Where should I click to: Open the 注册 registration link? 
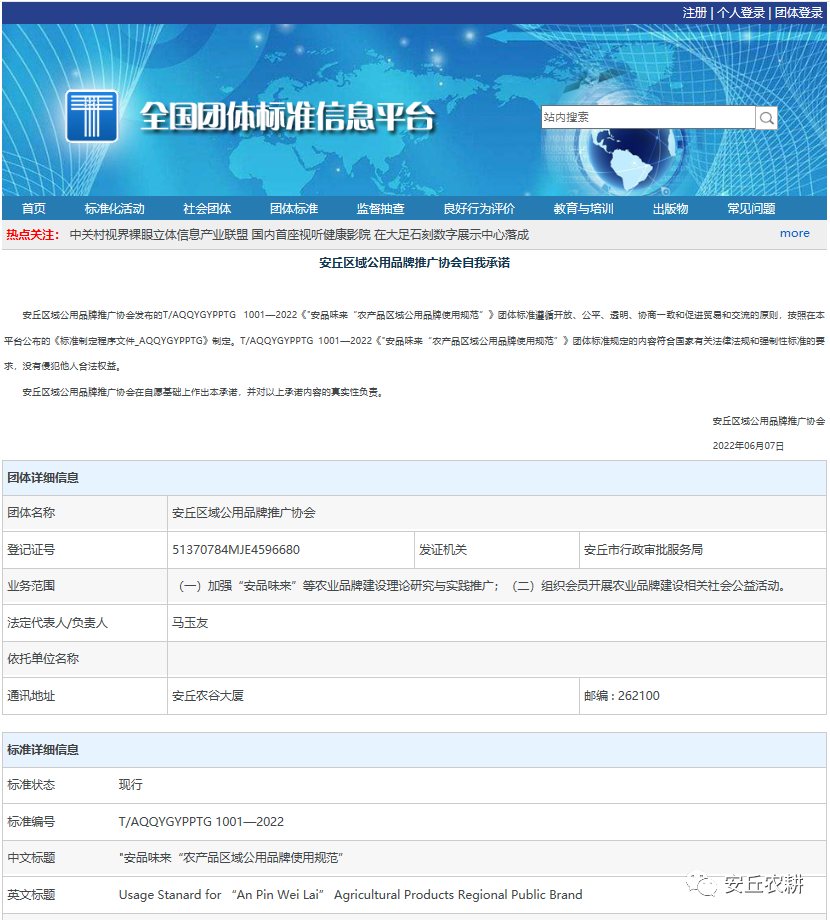695,13
